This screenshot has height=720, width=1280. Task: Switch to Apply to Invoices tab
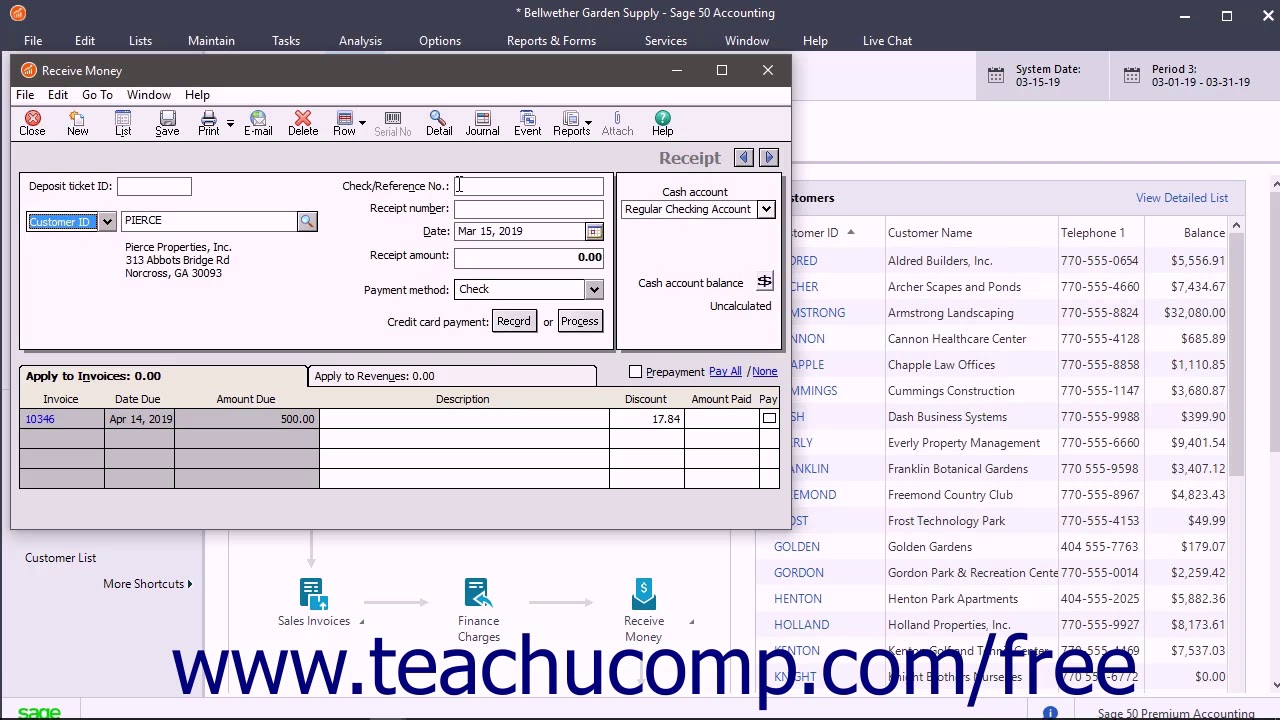coord(163,376)
